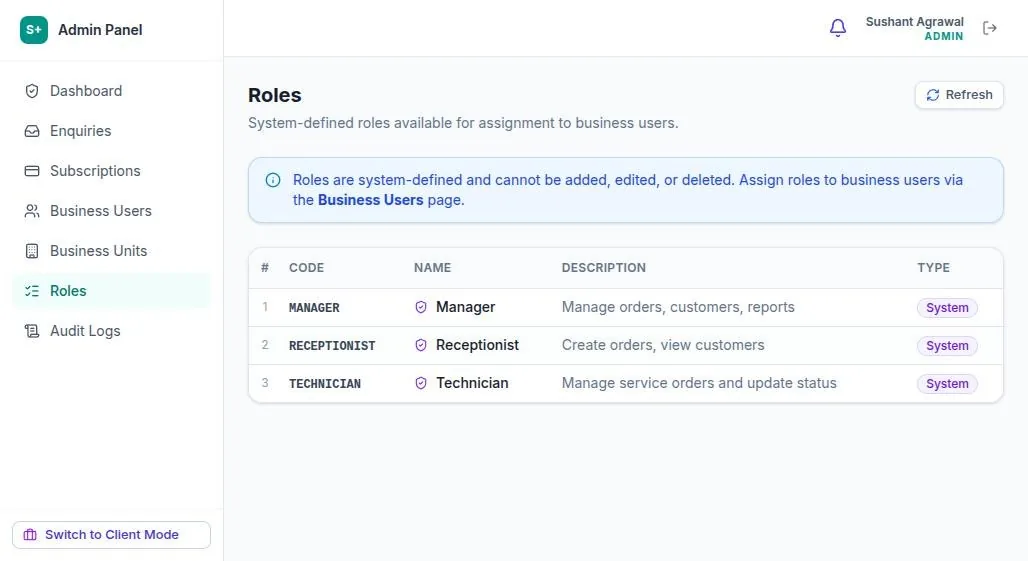Click System badge in Receptionist row
The height and width of the screenshot is (561, 1028).
click(947, 345)
